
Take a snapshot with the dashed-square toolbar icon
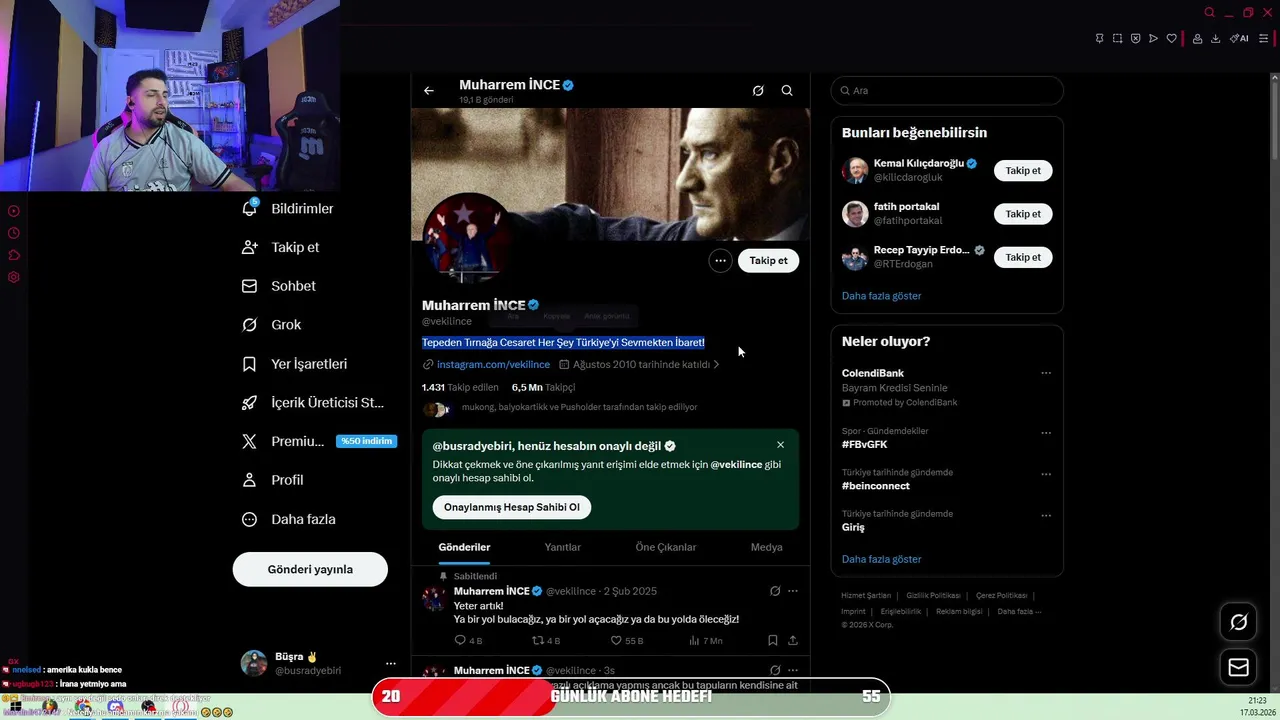[x=1117, y=39]
